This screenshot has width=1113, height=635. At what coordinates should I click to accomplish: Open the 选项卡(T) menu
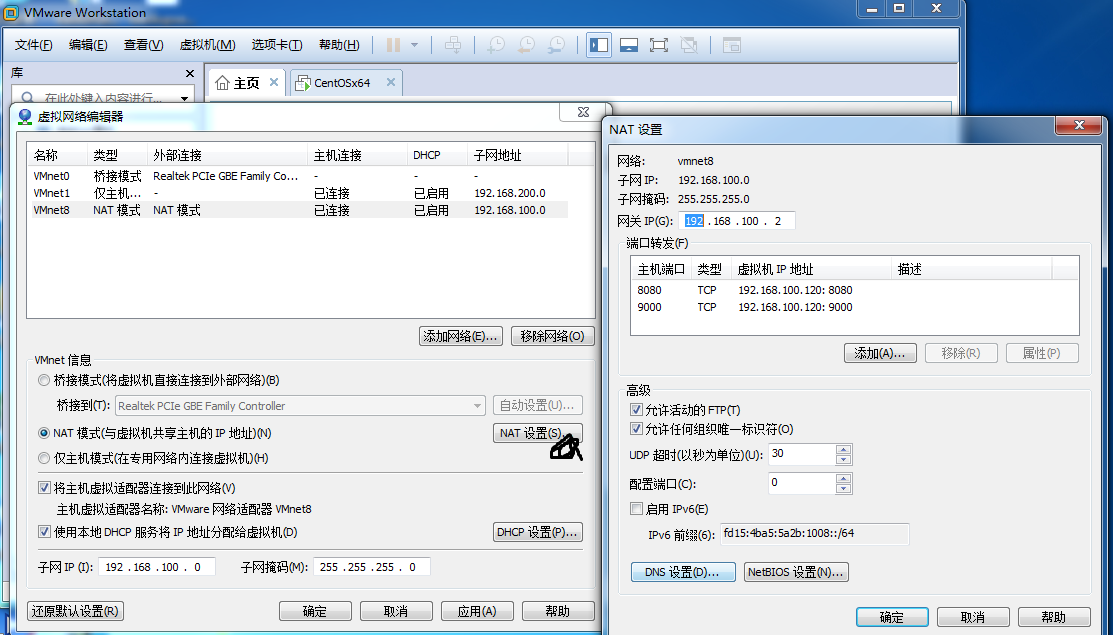(x=277, y=45)
